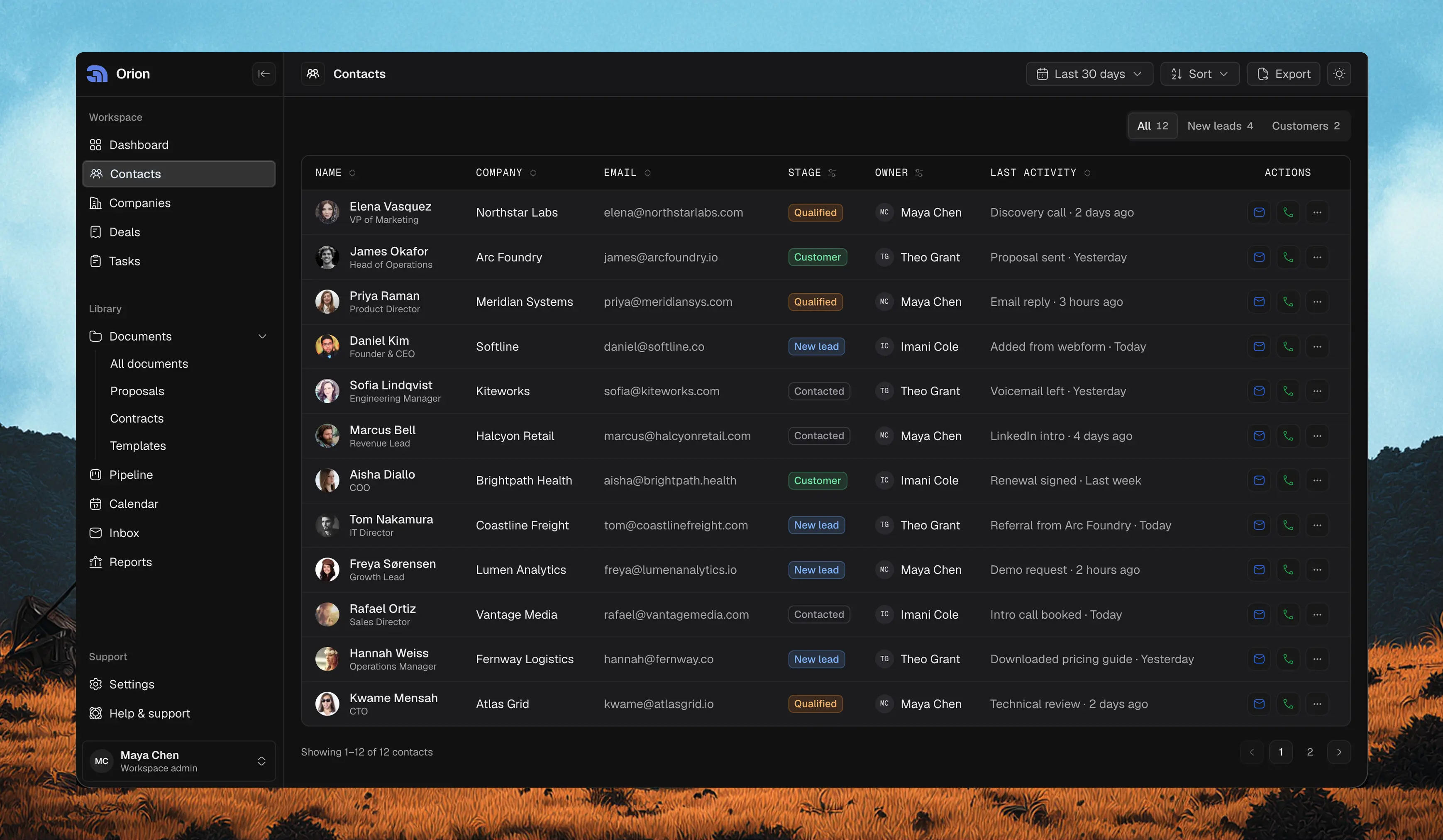Email Kwame Mensah via mail icon
The height and width of the screenshot is (840, 1443).
coord(1259,703)
